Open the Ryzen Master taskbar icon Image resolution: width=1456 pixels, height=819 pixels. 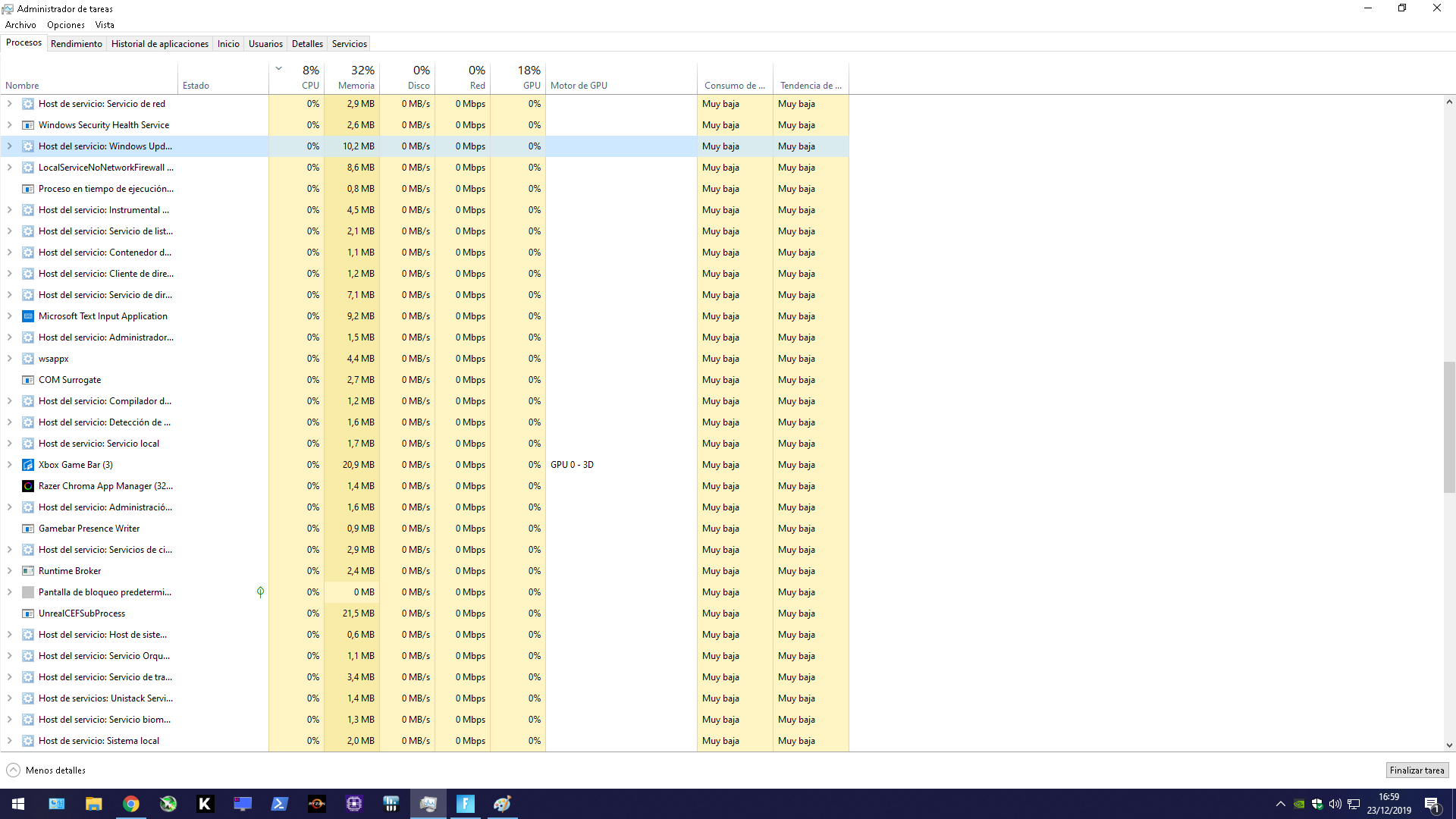317,804
